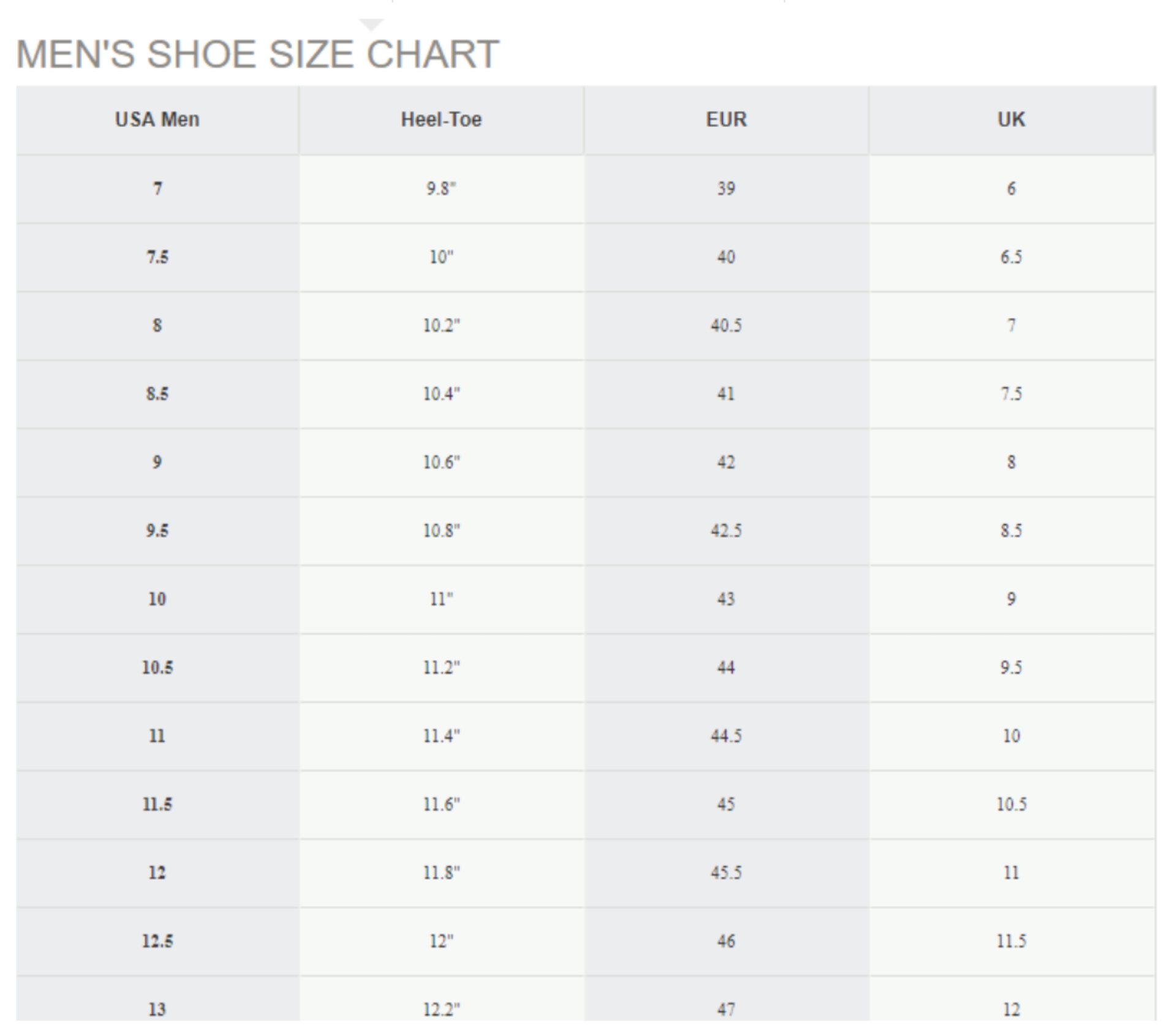Click the 11.4" heel-toe measurement
This screenshot has width=1176, height=1028.
(x=441, y=736)
